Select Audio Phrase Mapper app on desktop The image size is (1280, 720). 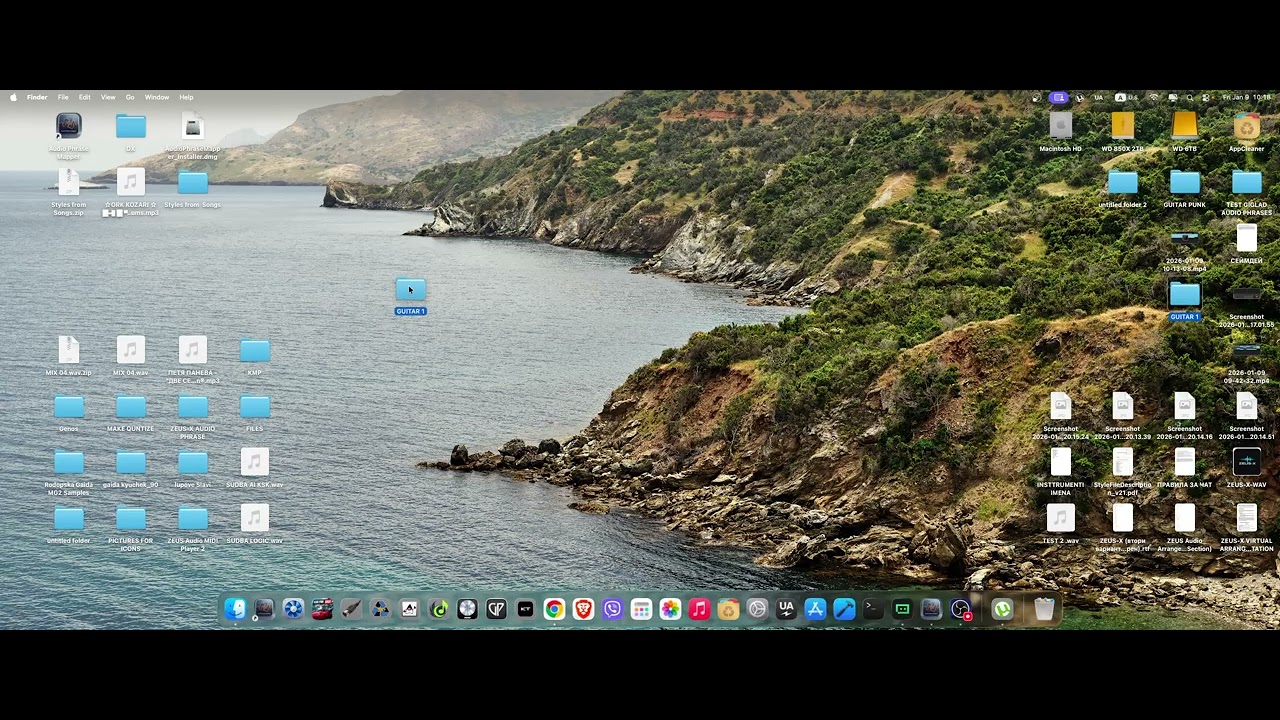(x=69, y=126)
